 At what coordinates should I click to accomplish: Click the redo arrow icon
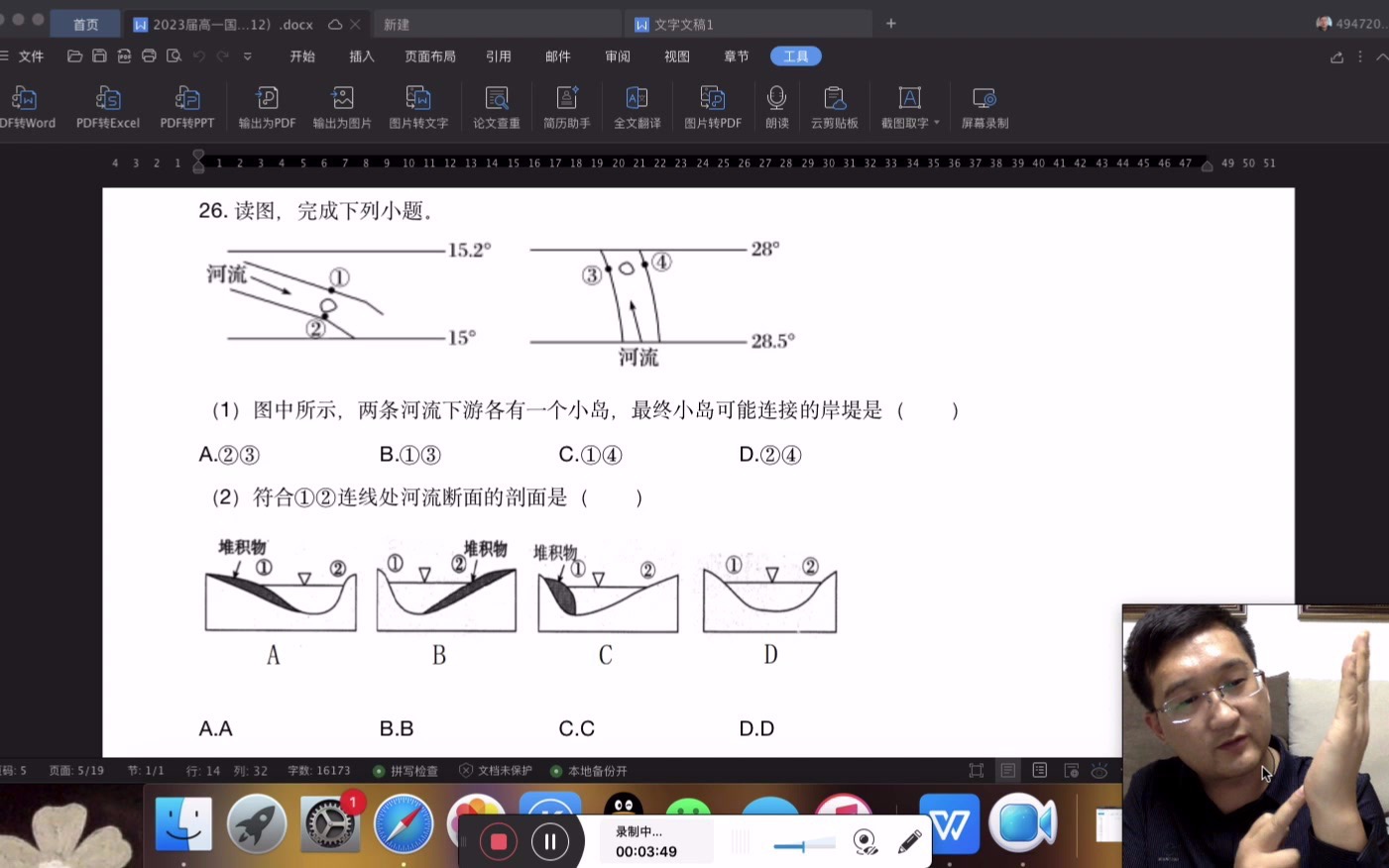point(223,56)
